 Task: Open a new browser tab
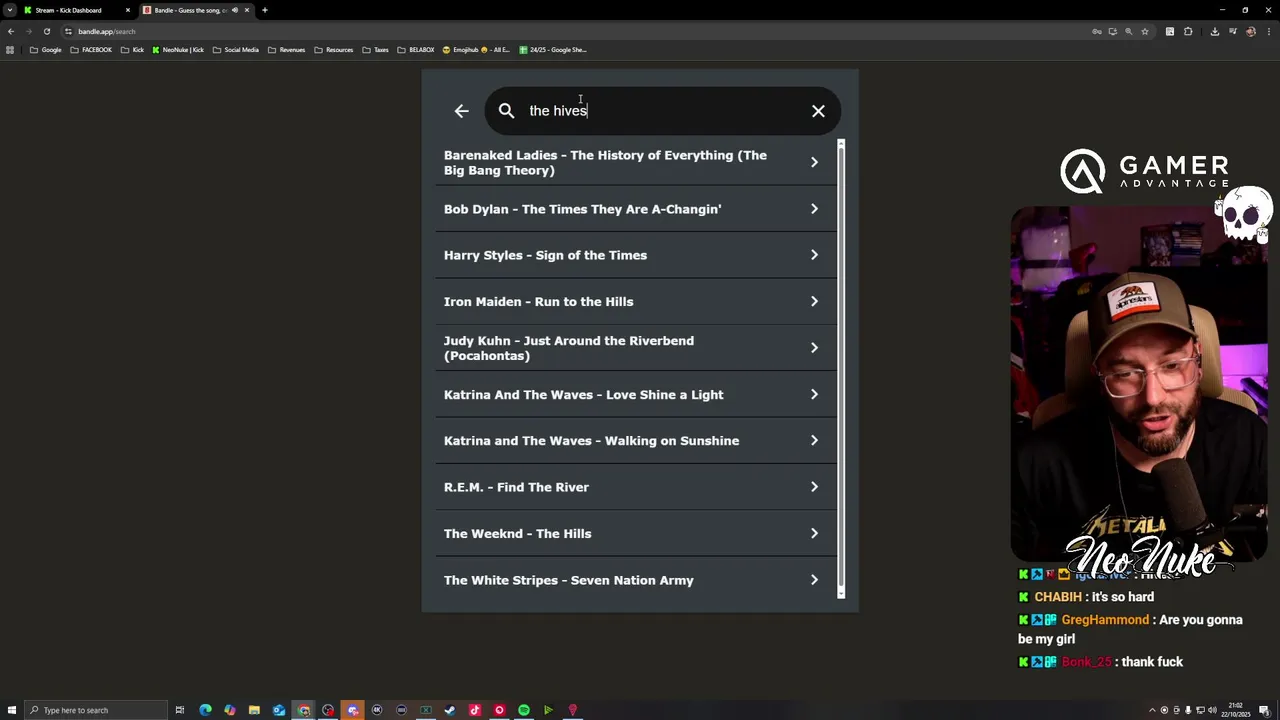264,10
